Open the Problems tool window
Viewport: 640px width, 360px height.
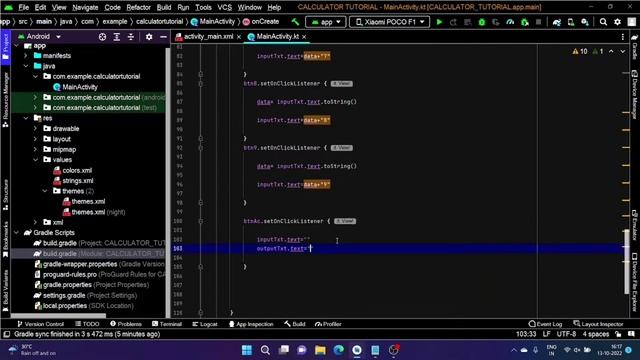point(126,324)
